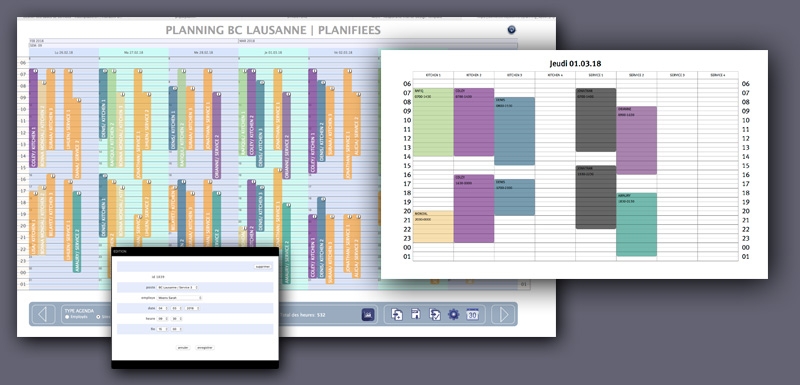Open the settings gear in bottom toolbar
800x385 pixels.
tap(453, 314)
